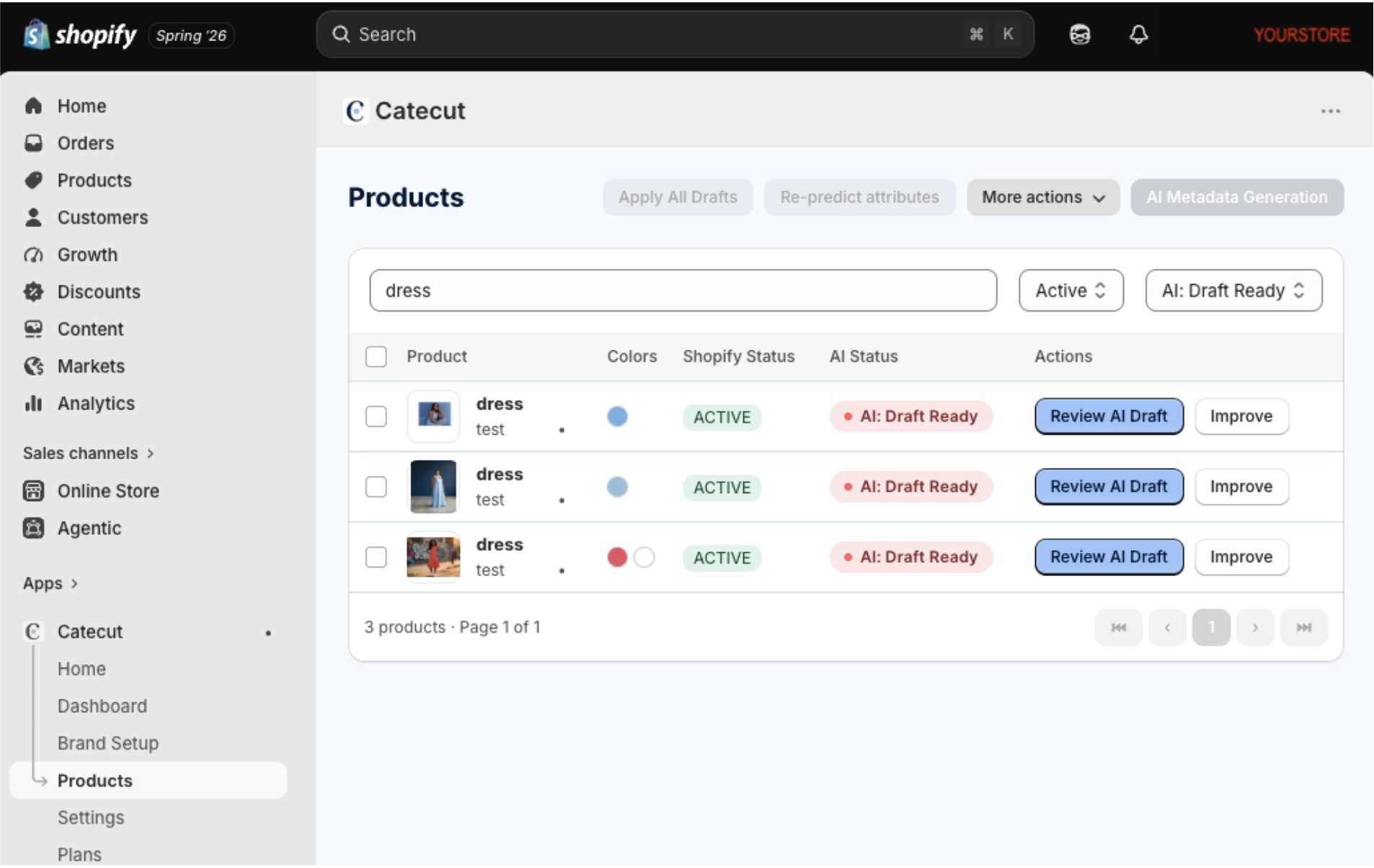Open the AI: Draft Ready filter dropdown
Viewport: 1374px width, 868px height.
pos(1233,291)
